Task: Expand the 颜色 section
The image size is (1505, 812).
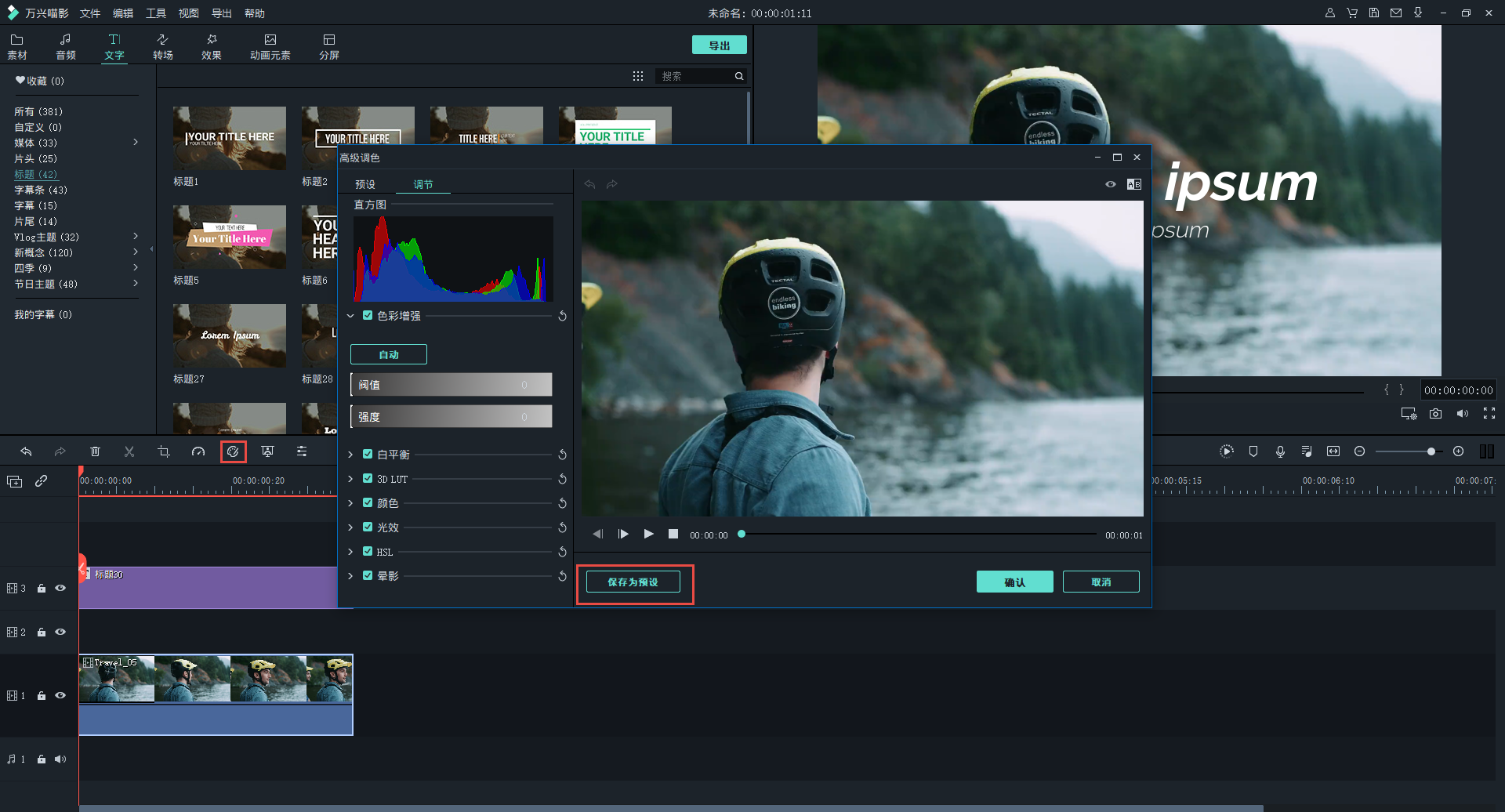Action: (350, 503)
